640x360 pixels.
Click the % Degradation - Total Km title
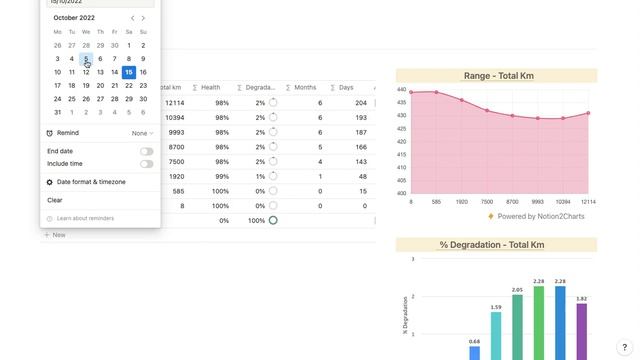(492, 245)
